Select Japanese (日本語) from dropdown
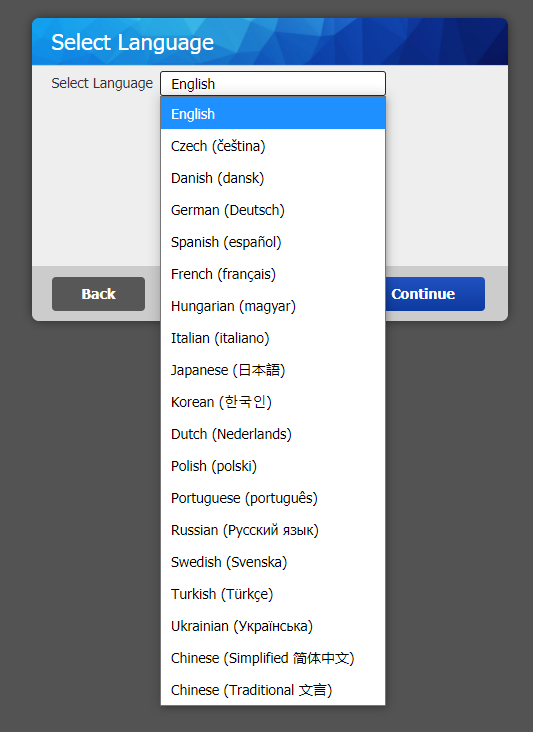 (273, 370)
